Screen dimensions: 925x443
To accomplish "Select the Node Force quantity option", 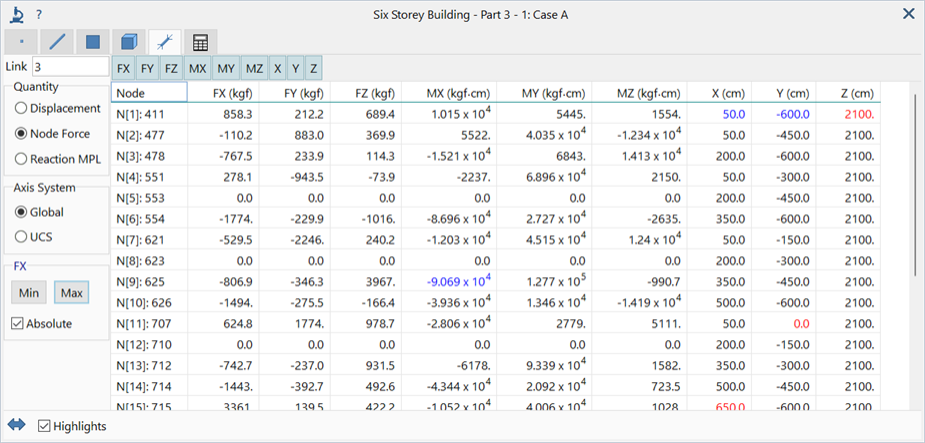I will click(53, 134).
